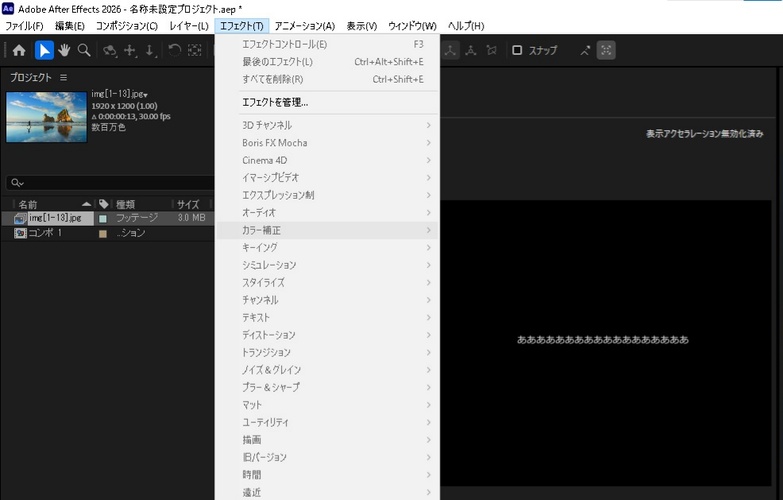Click the view axis mode icon
Screen dimensions: 783x500
click(491, 50)
